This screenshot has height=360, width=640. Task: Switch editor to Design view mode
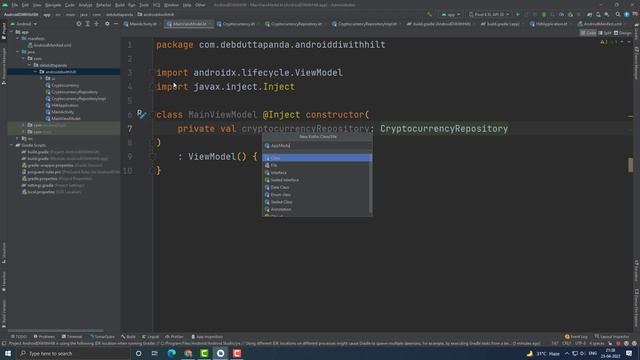622,33
